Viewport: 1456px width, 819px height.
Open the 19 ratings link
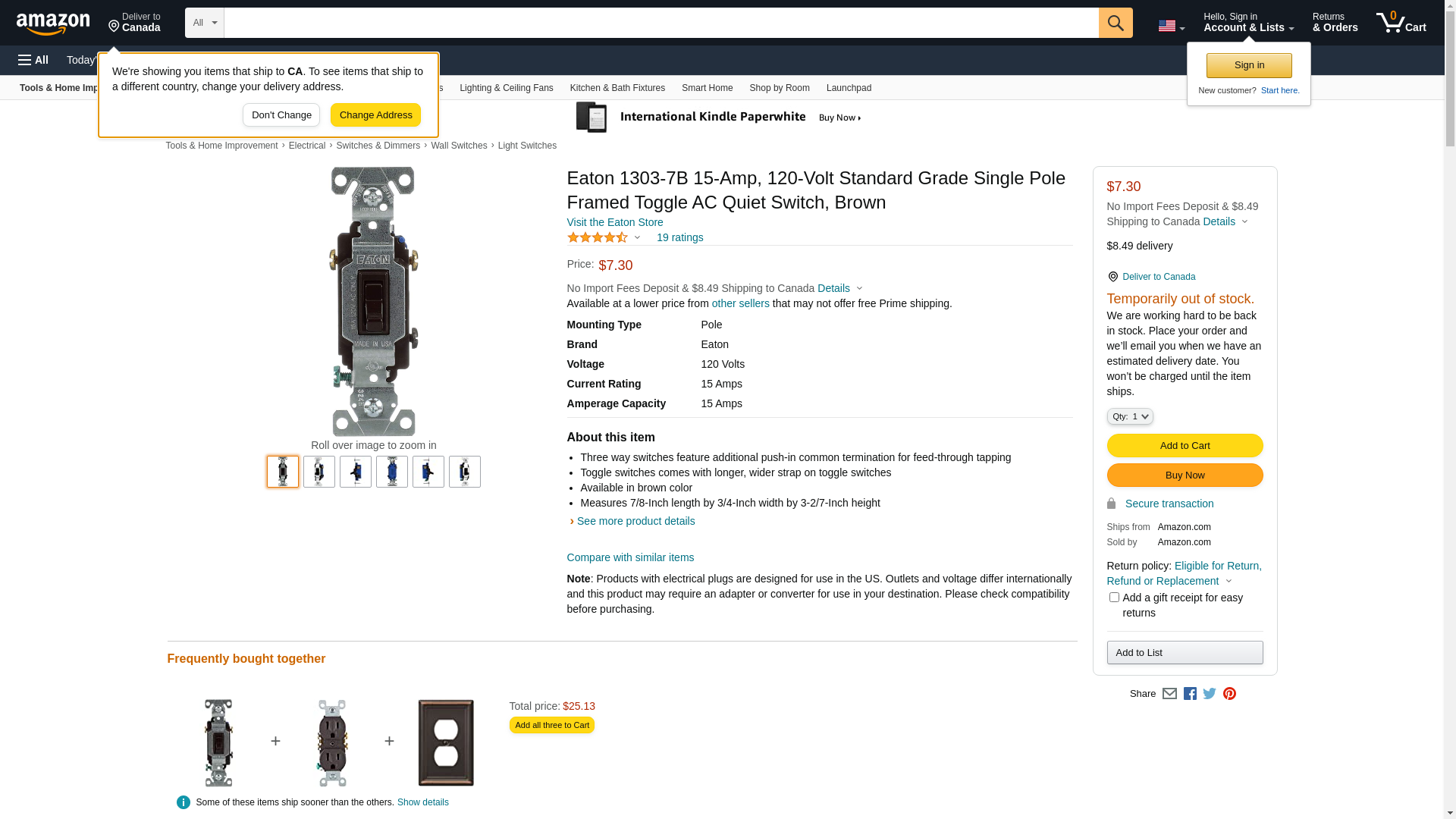(679, 238)
